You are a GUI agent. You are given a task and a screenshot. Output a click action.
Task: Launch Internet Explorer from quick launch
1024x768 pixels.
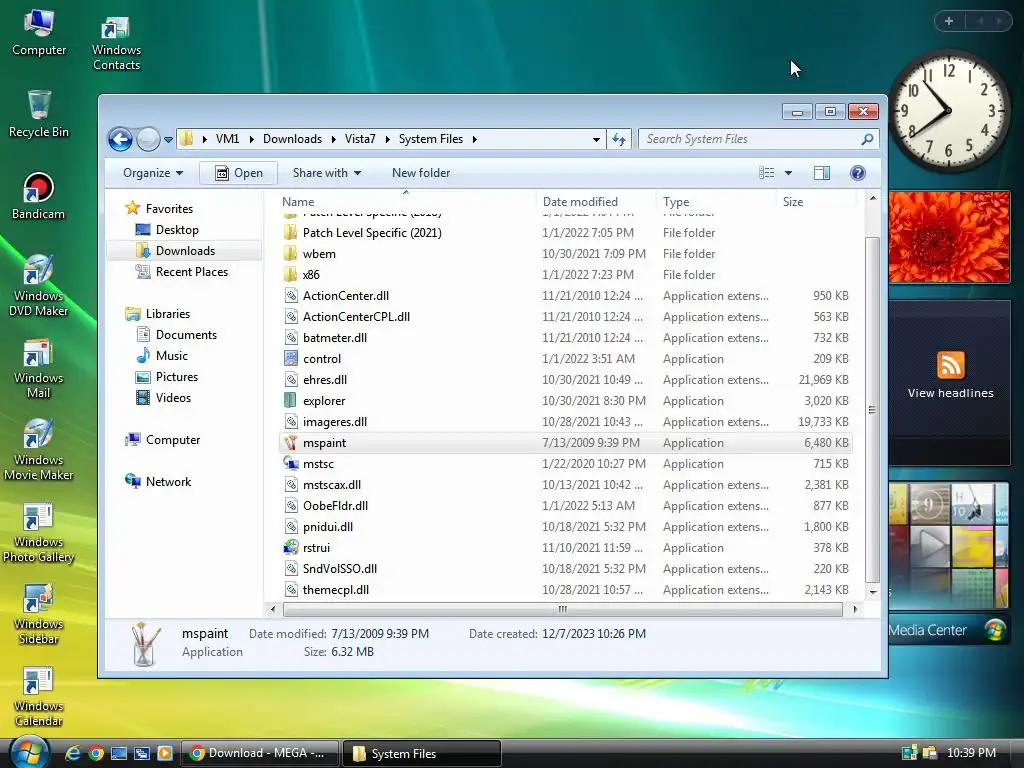tap(72, 753)
